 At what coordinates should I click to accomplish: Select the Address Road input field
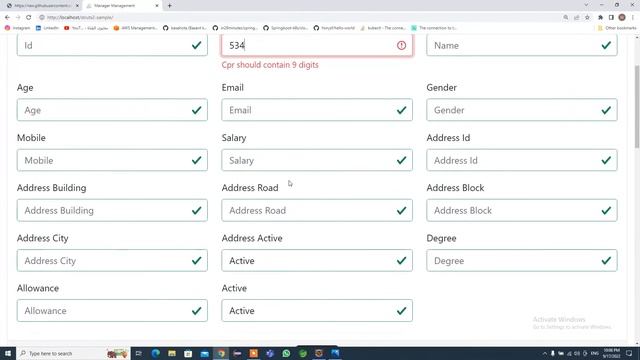coord(317,210)
